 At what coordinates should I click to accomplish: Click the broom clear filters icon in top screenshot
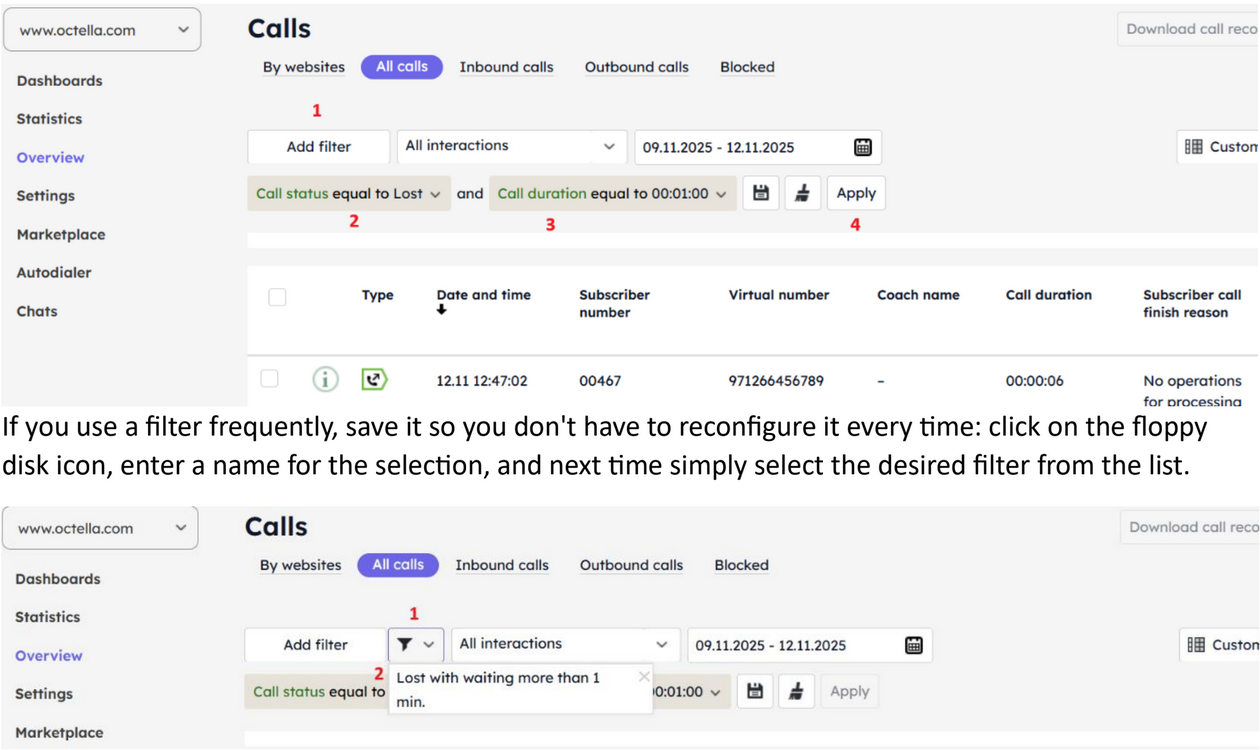pos(802,194)
